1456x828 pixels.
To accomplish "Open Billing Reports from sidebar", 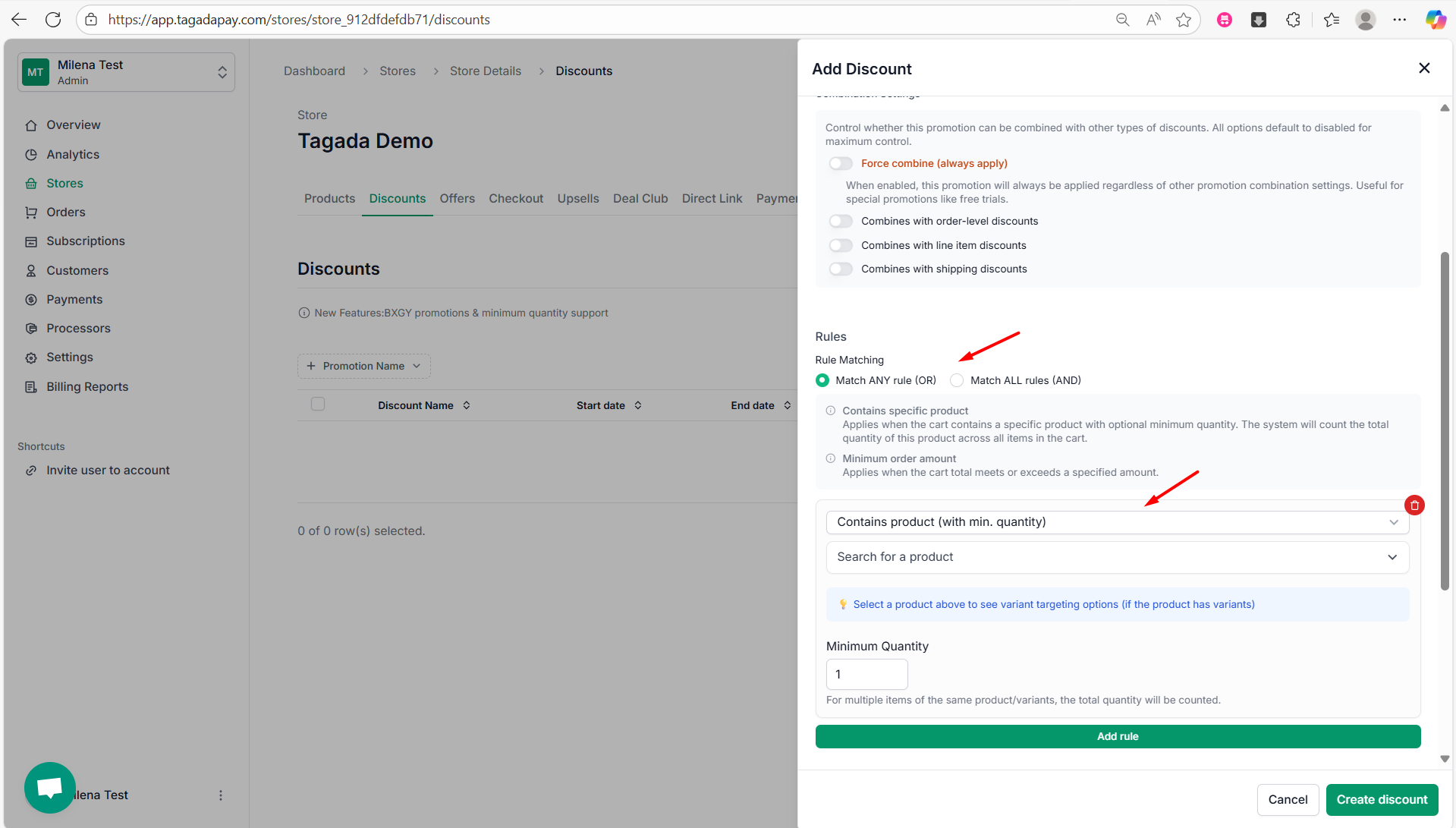I will point(87,387).
